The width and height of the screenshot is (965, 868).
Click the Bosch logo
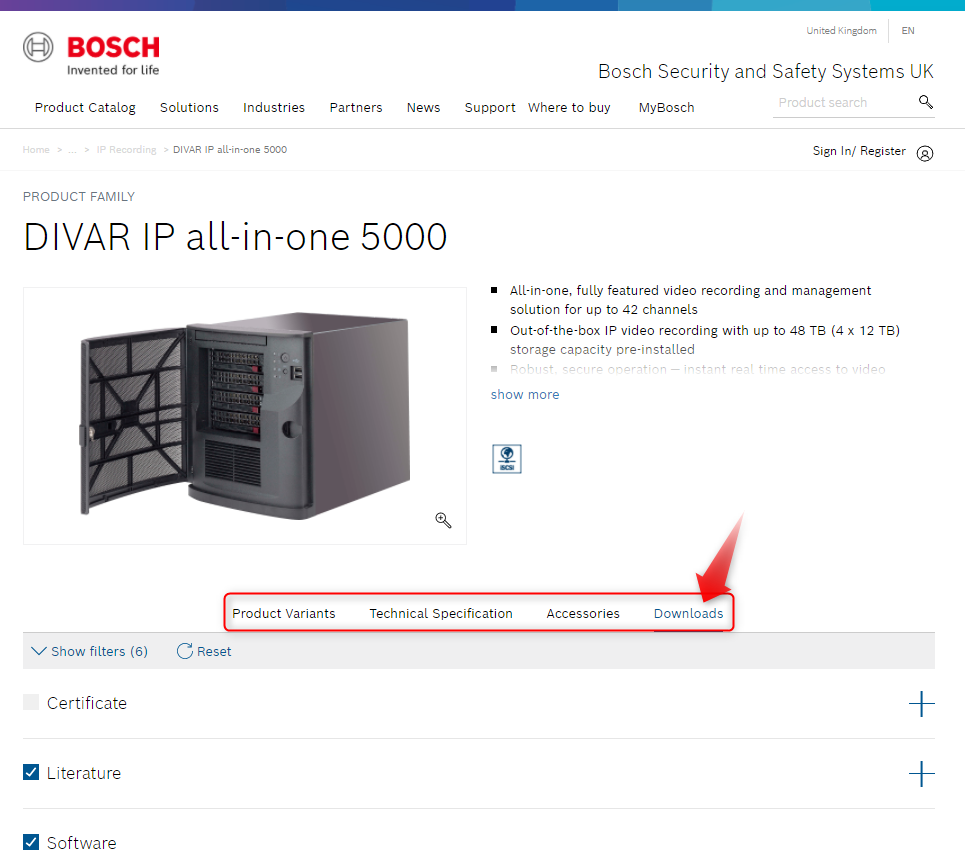pos(92,54)
